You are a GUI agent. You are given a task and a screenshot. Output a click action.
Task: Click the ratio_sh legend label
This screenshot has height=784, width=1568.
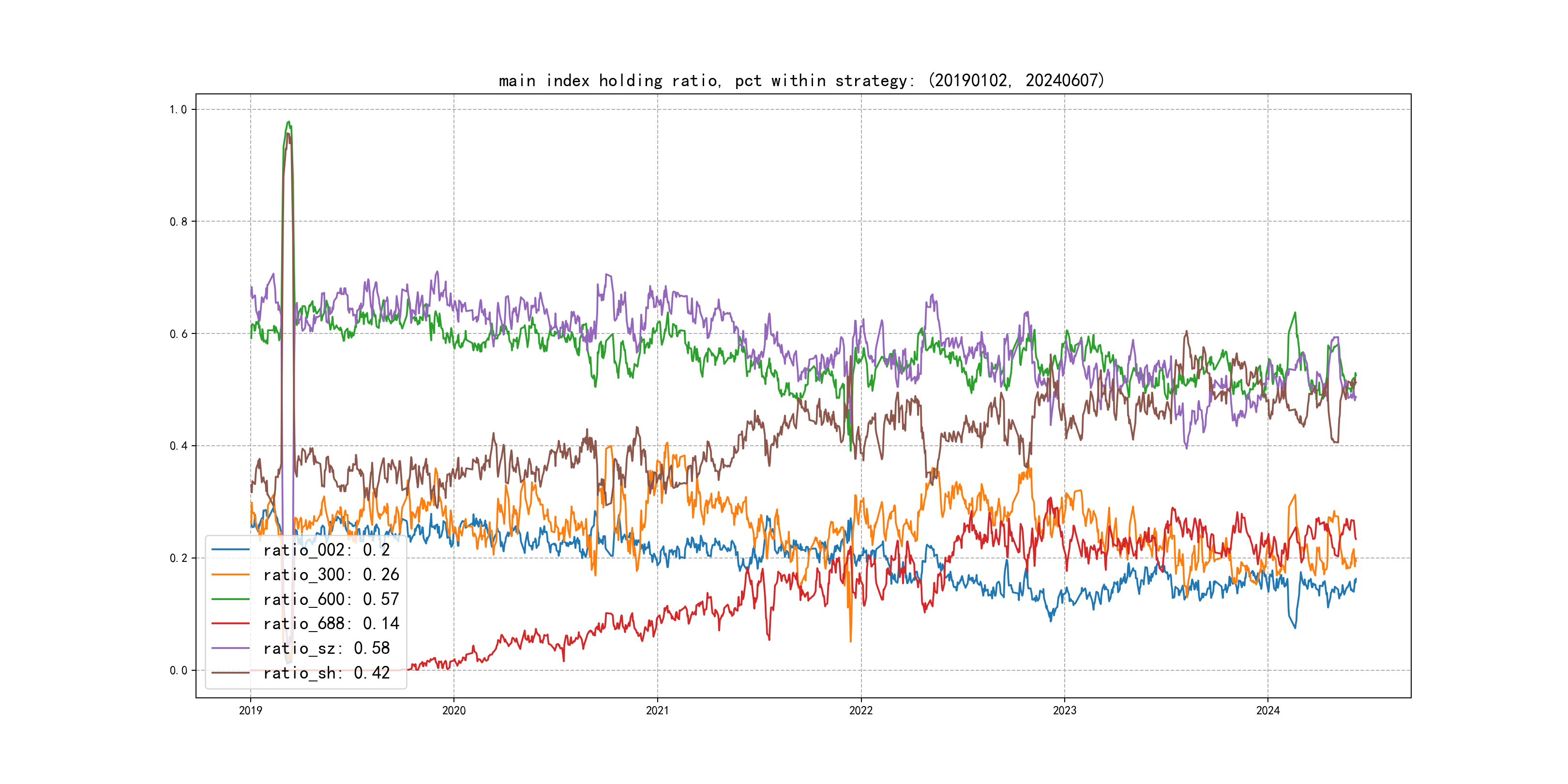tap(326, 673)
